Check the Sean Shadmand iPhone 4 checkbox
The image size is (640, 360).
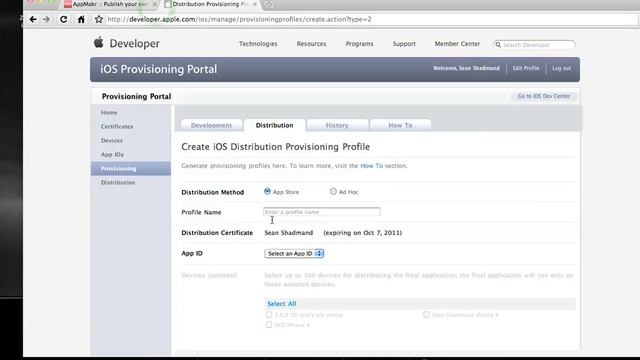coord(427,315)
